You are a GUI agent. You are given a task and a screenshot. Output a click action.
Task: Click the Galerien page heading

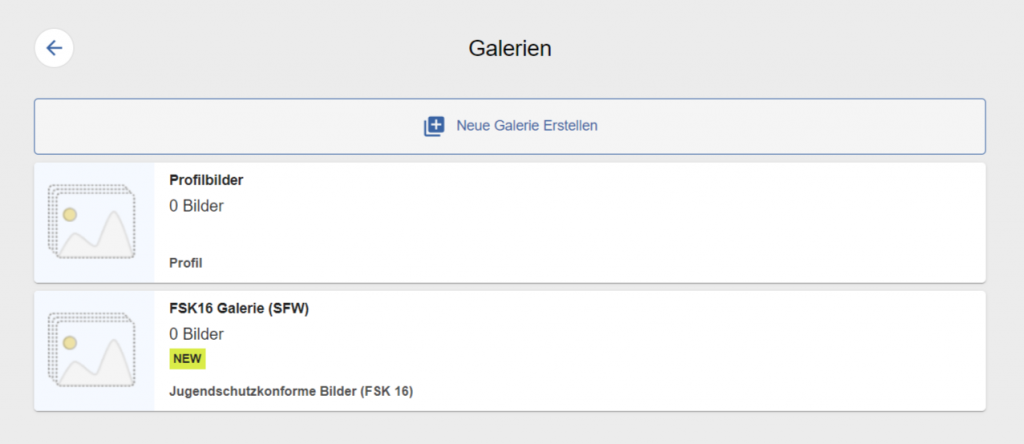click(x=510, y=48)
